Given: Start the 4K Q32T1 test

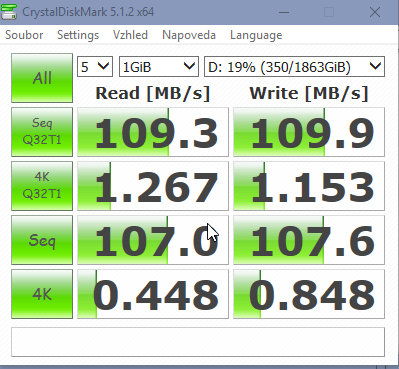Looking at the screenshot, I should (42, 186).
